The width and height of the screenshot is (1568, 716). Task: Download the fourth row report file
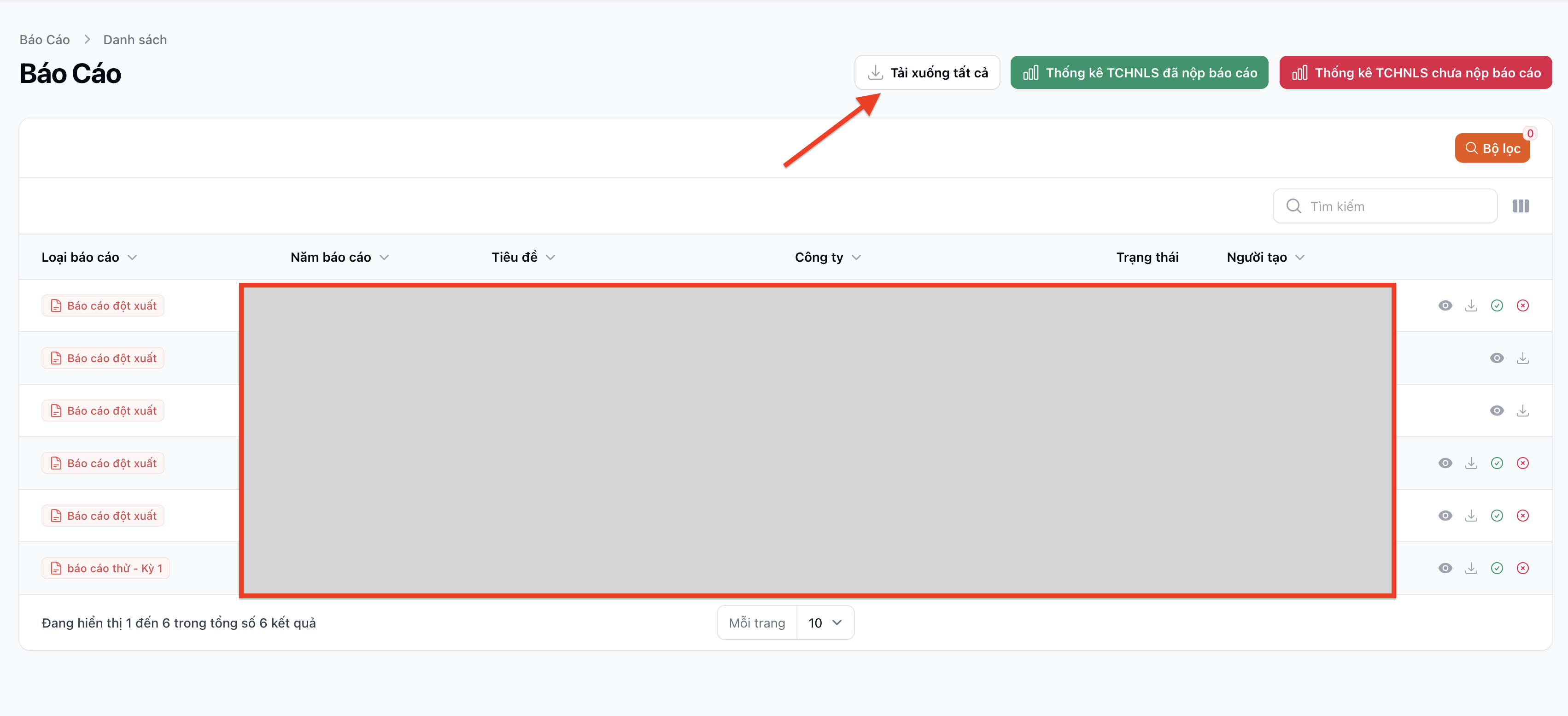pyautogui.click(x=1471, y=464)
